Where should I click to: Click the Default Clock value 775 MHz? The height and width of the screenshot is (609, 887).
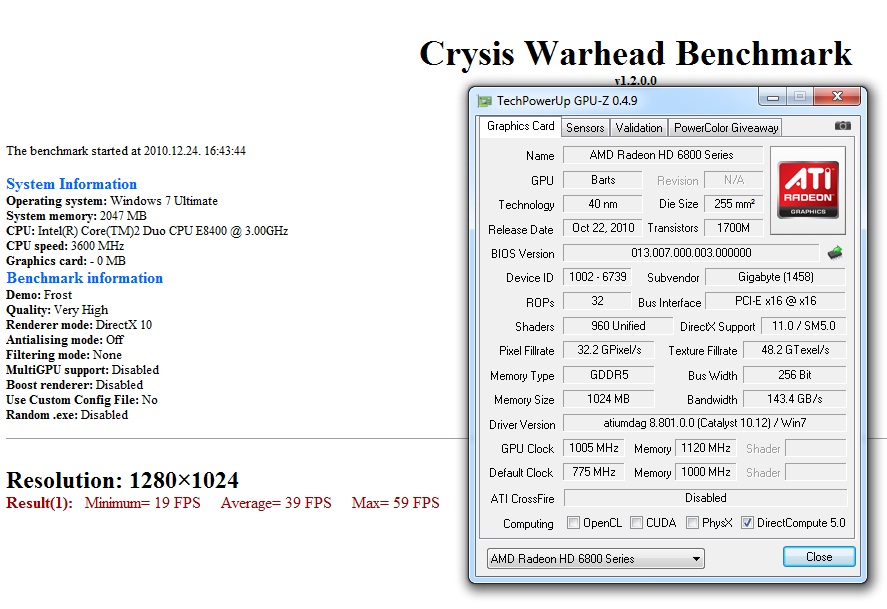(x=593, y=472)
